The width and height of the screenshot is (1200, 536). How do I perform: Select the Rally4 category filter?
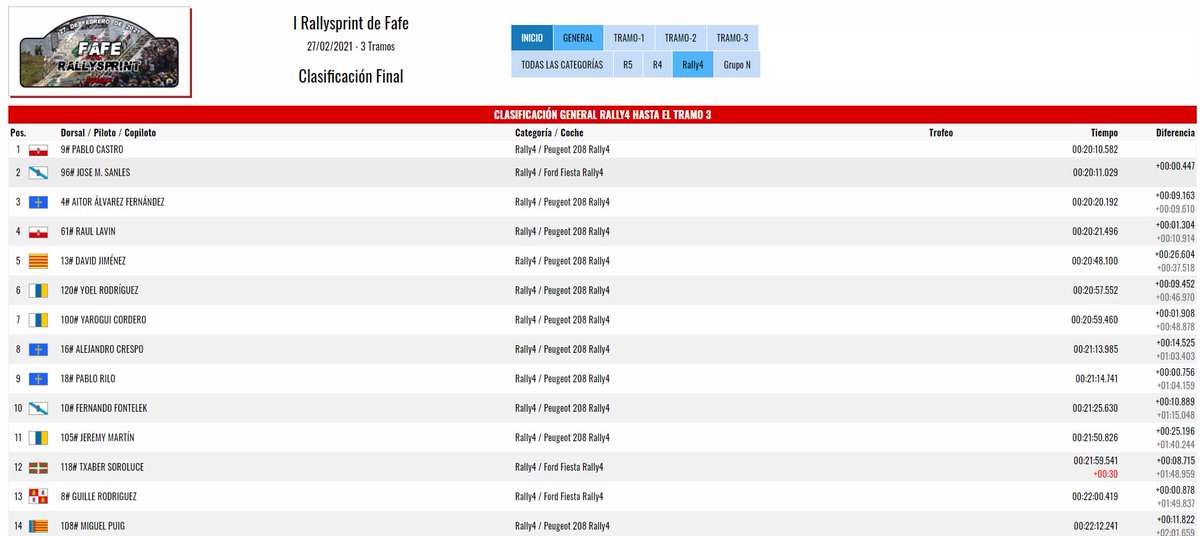[x=692, y=65]
